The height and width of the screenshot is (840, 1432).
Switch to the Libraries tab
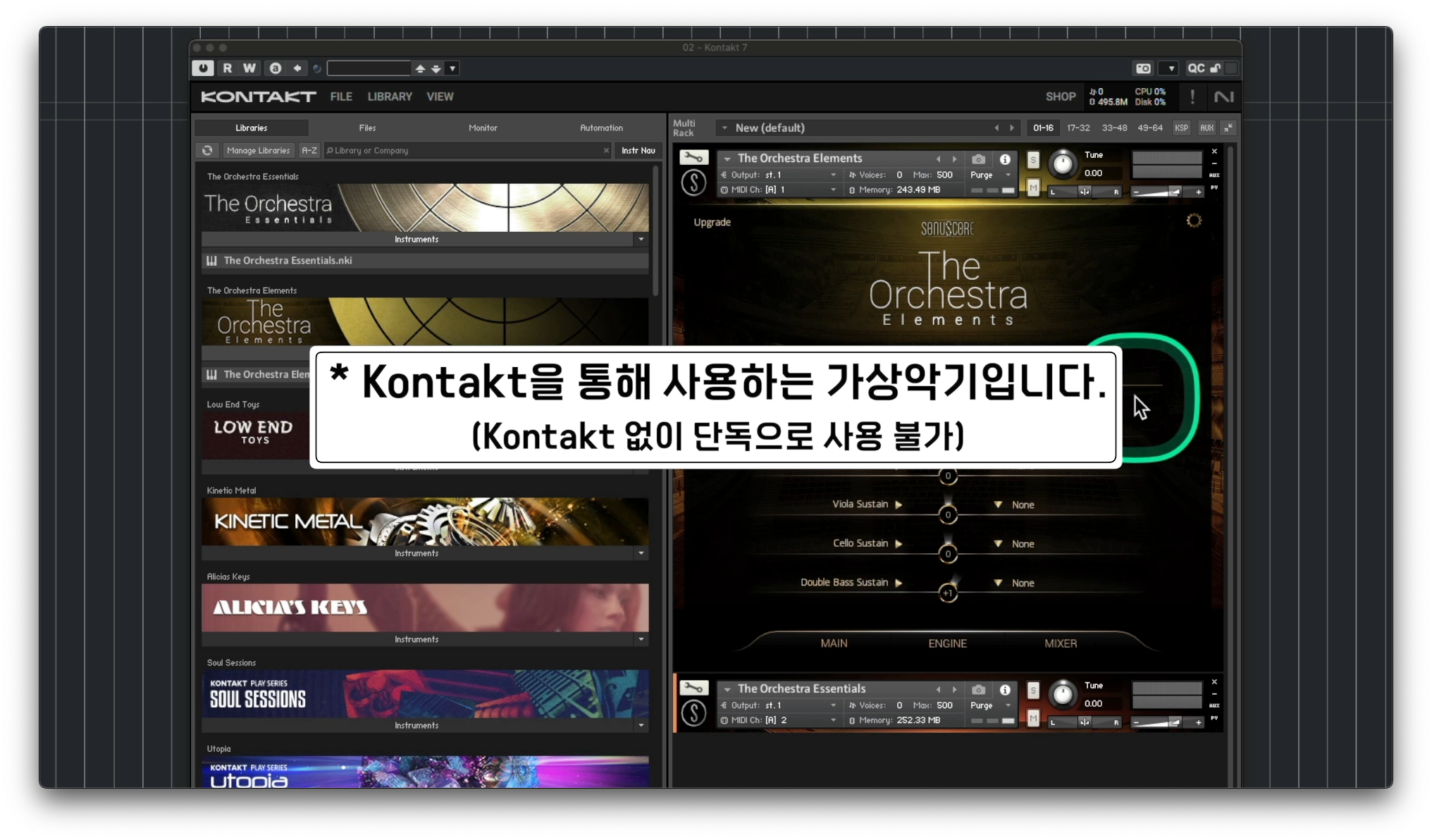pos(252,128)
